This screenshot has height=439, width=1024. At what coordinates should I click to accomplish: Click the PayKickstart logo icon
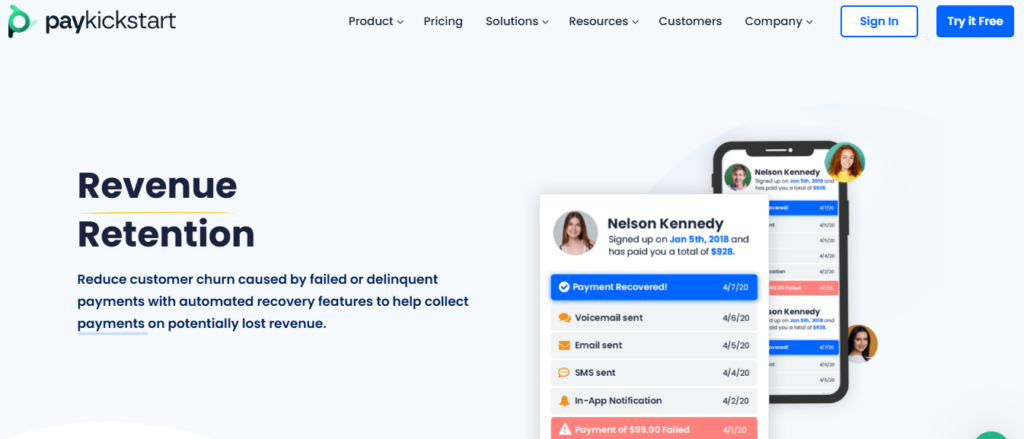pos(20,21)
